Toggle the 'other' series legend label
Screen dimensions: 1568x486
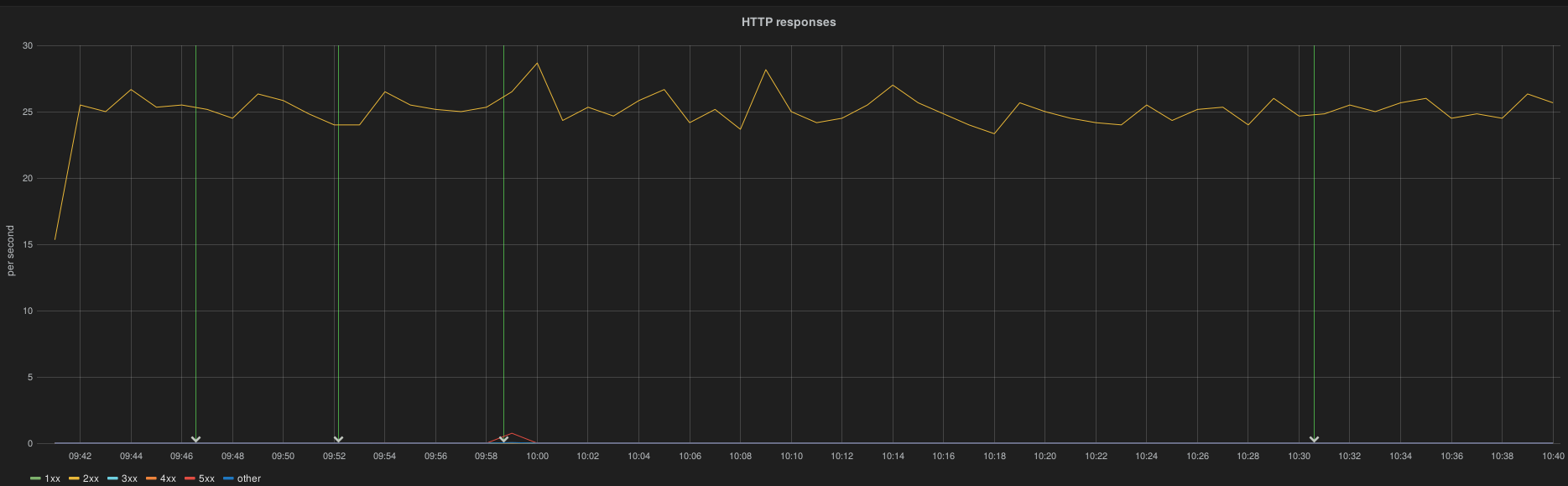coord(249,478)
